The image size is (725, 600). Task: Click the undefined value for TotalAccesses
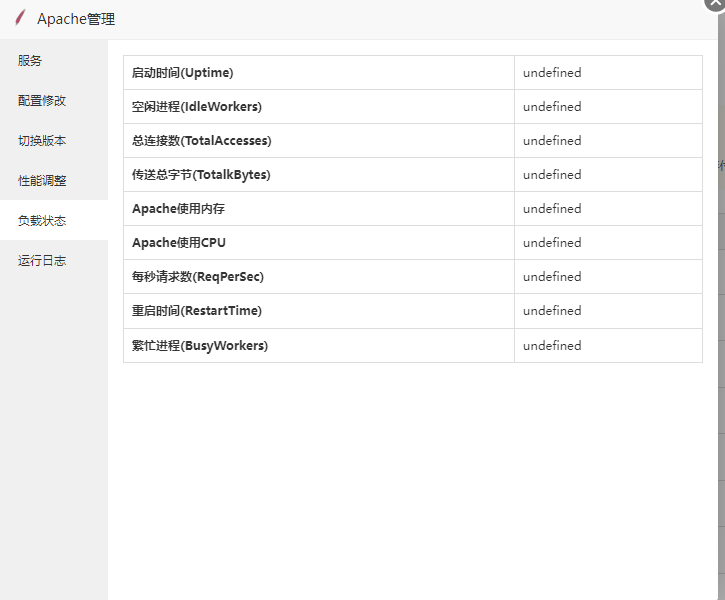pos(552,141)
